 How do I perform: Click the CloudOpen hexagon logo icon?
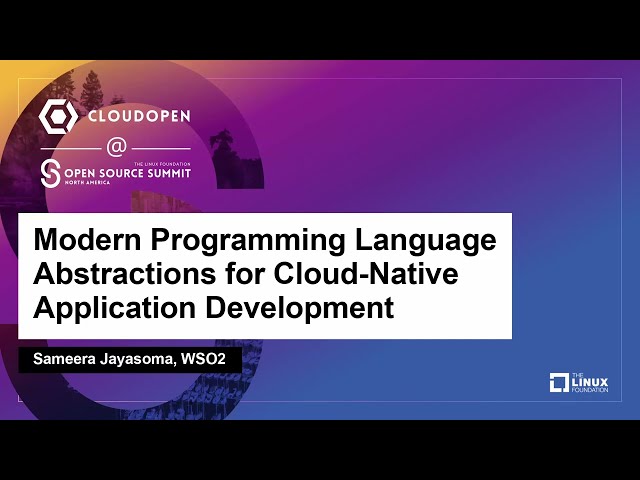pyautogui.click(x=58, y=116)
